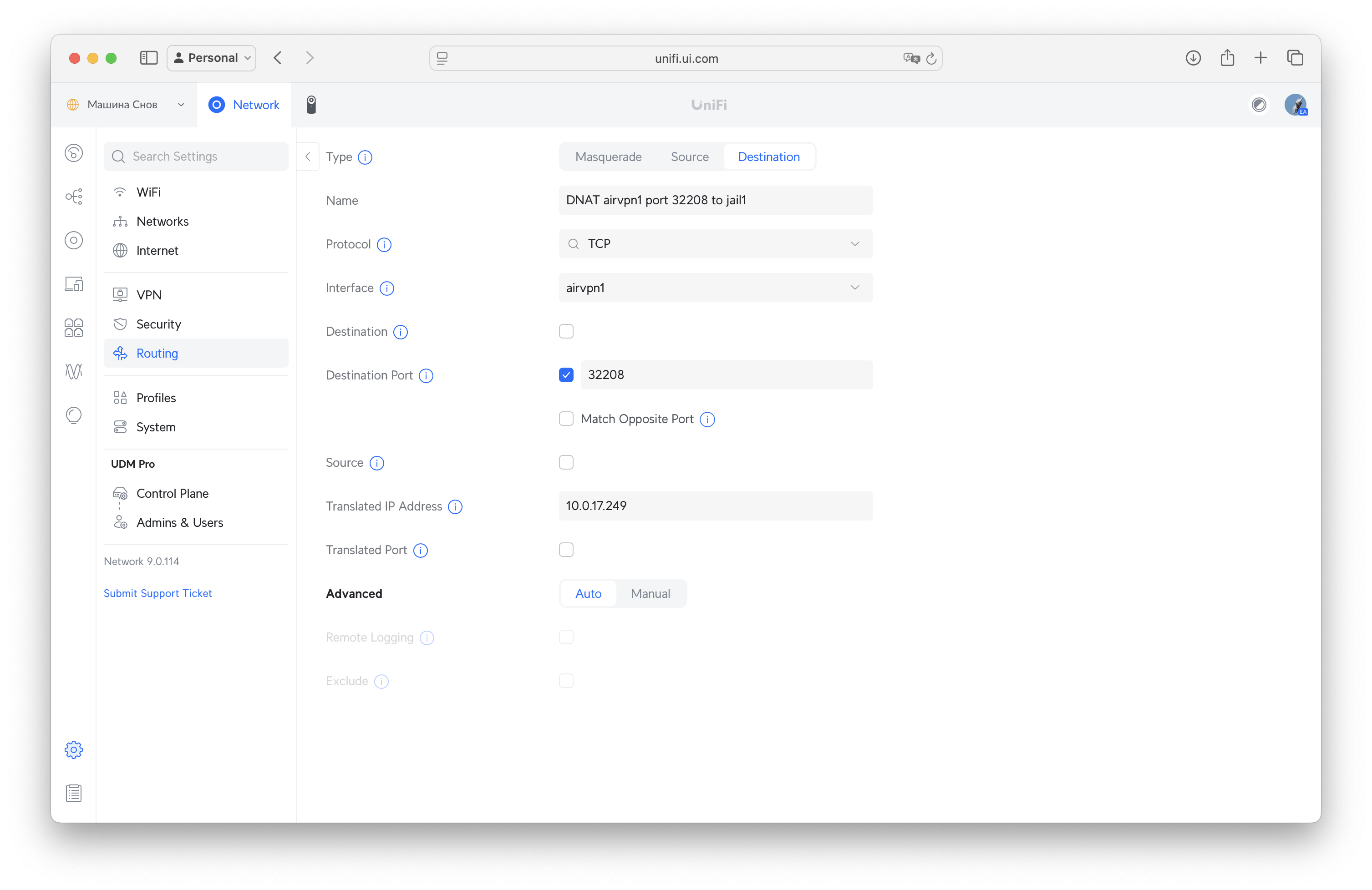This screenshot has height=890, width=1372.
Task: Click the theme toggle circle near the avatar
Action: [x=1260, y=104]
